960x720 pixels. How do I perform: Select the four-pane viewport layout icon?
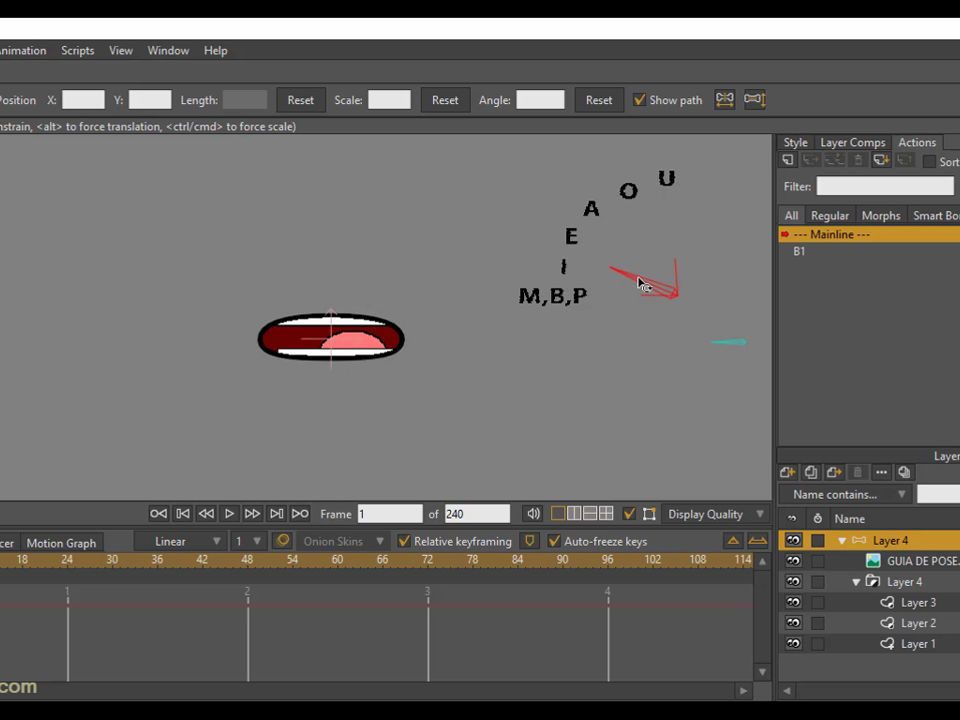(606, 514)
